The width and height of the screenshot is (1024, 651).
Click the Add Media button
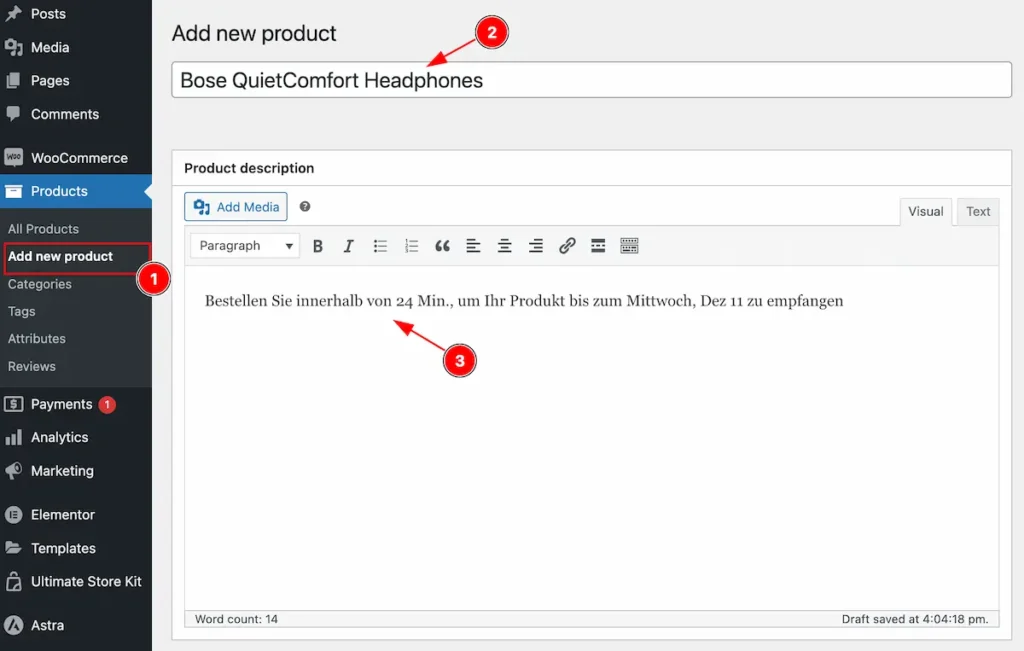pos(236,207)
